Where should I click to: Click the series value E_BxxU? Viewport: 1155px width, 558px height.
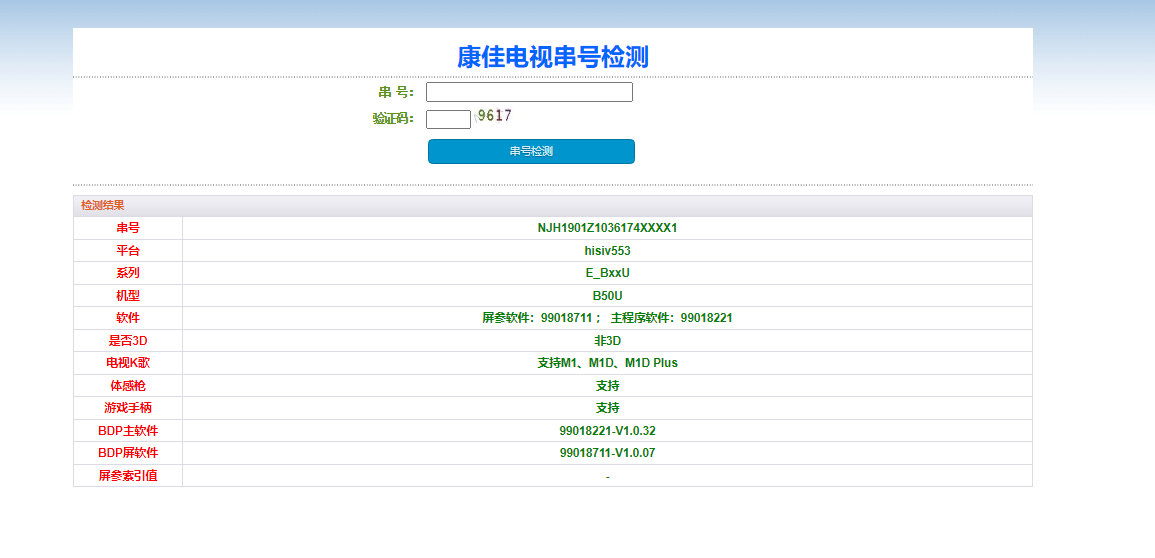607,273
